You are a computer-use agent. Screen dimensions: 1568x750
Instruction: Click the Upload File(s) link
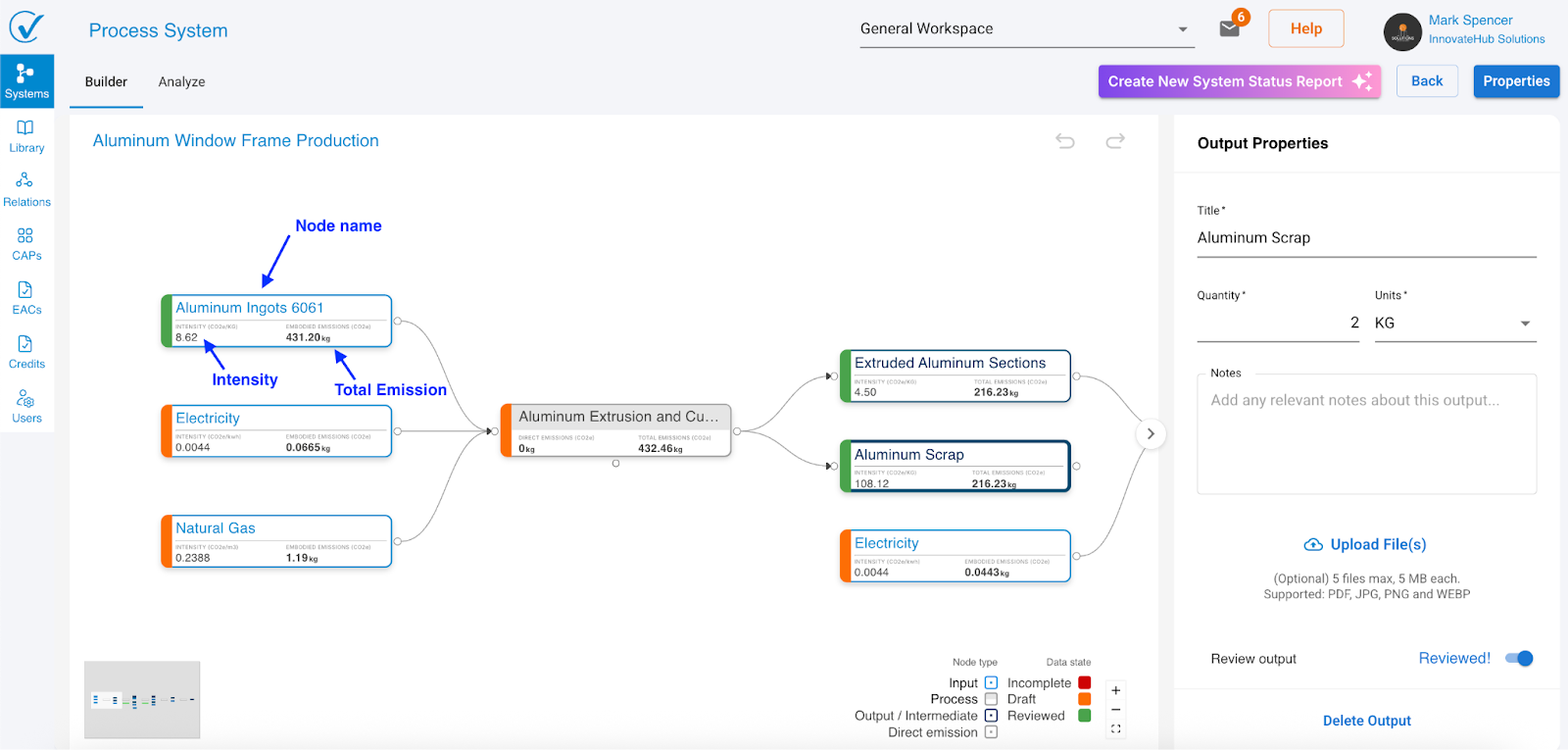coord(1366,544)
